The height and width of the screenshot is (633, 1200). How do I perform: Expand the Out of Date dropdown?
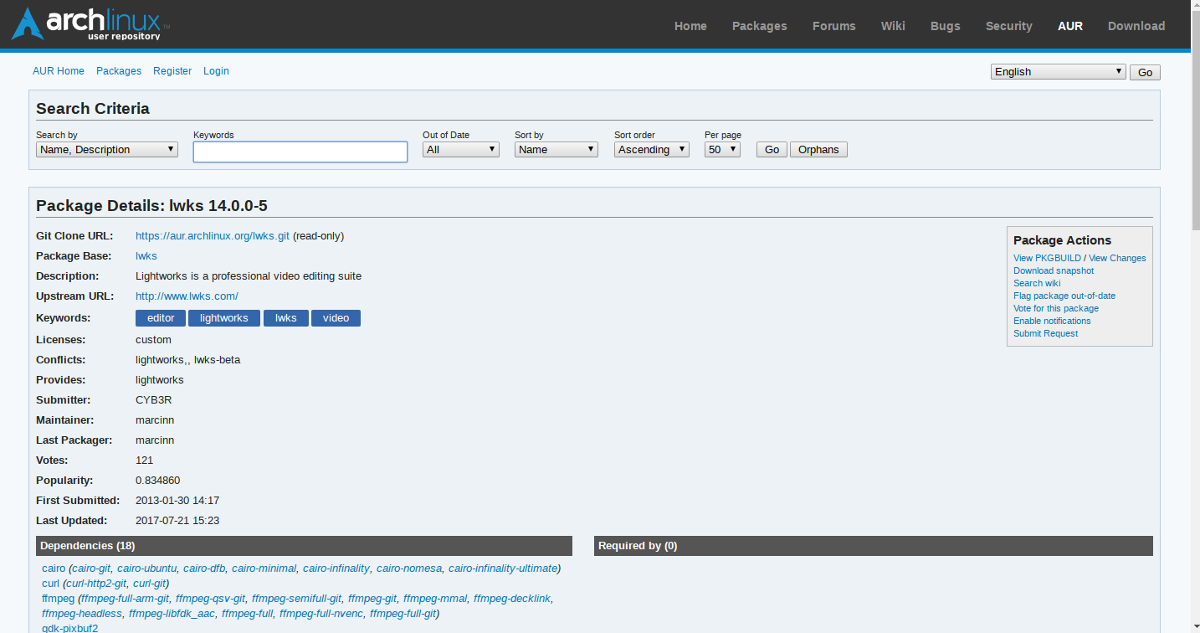coord(461,150)
